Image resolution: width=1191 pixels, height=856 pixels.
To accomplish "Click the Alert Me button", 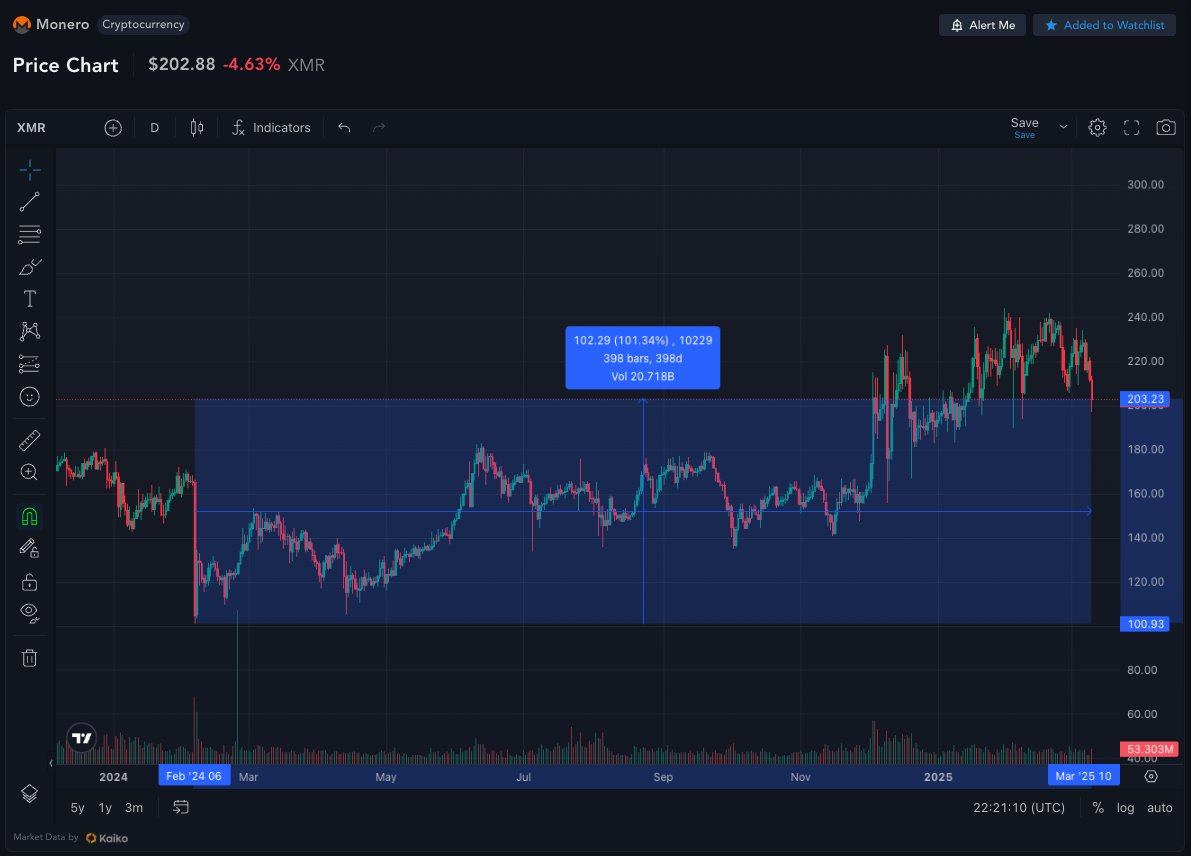I will click(982, 25).
